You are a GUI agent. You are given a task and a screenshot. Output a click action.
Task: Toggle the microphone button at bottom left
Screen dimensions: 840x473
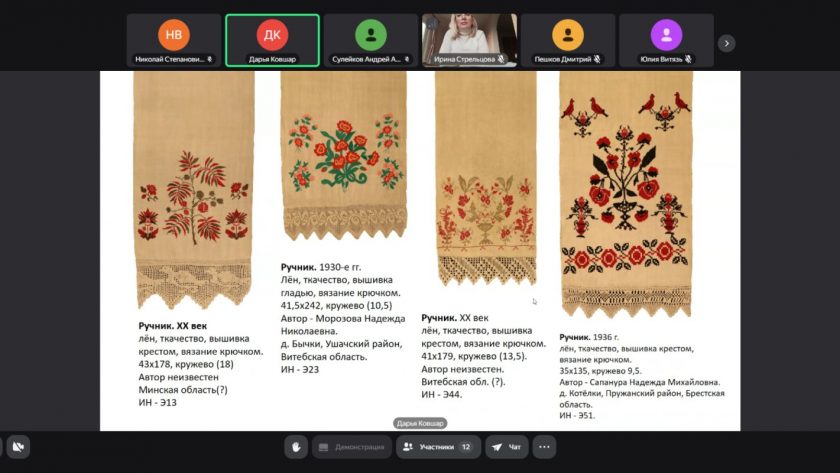(x=2, y=447)
